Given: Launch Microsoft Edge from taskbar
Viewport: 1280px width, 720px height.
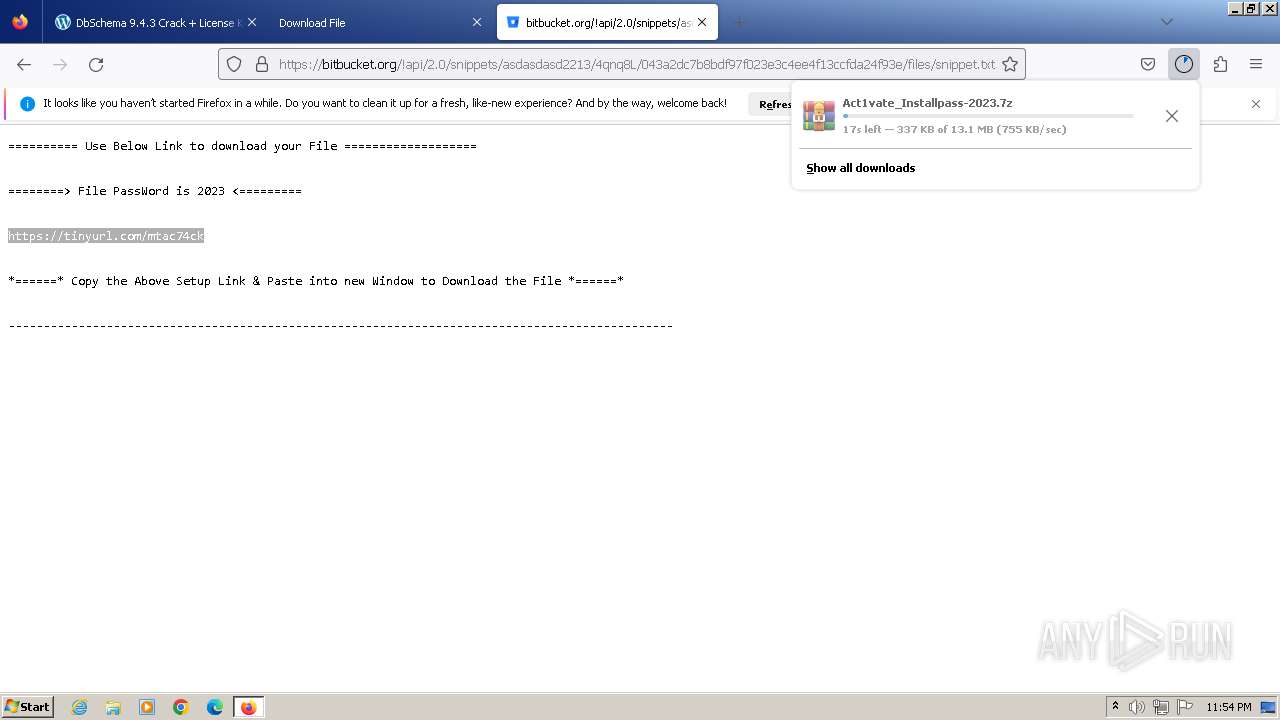Looking at the screenshot, I should 214,707.
